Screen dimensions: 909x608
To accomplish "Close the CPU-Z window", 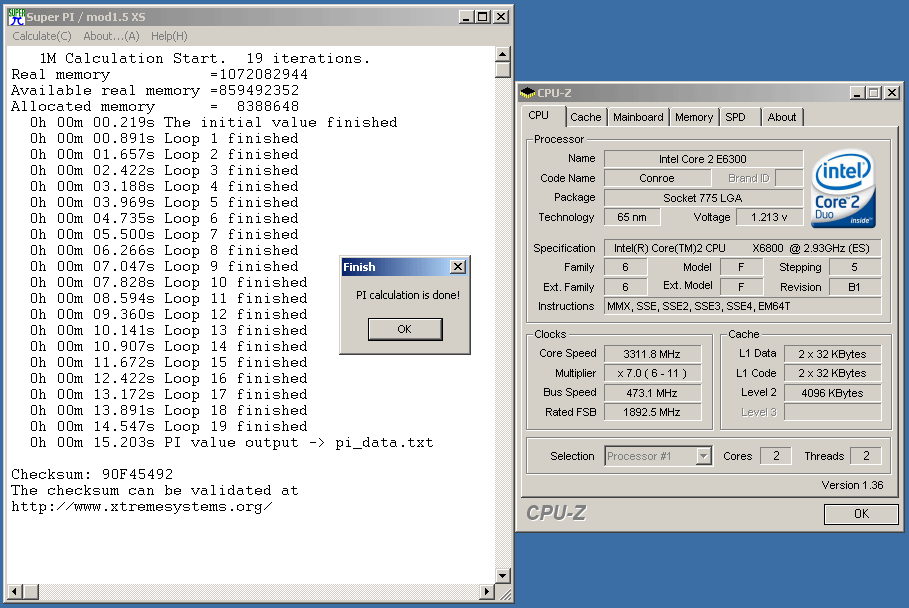I will tap(892, 93).
